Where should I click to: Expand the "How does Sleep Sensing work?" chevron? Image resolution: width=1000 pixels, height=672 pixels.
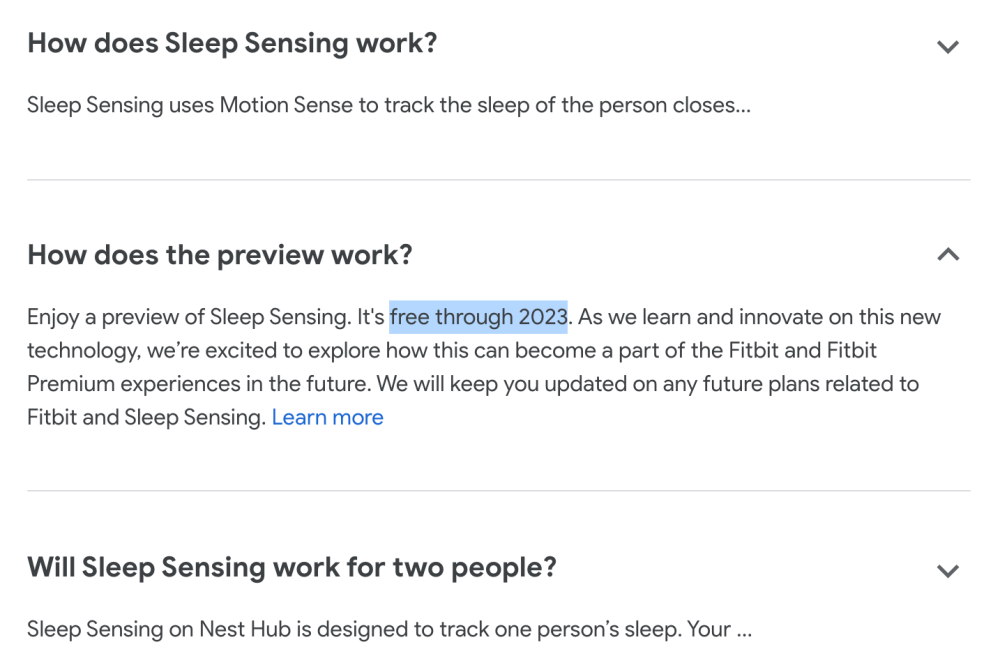947,46
